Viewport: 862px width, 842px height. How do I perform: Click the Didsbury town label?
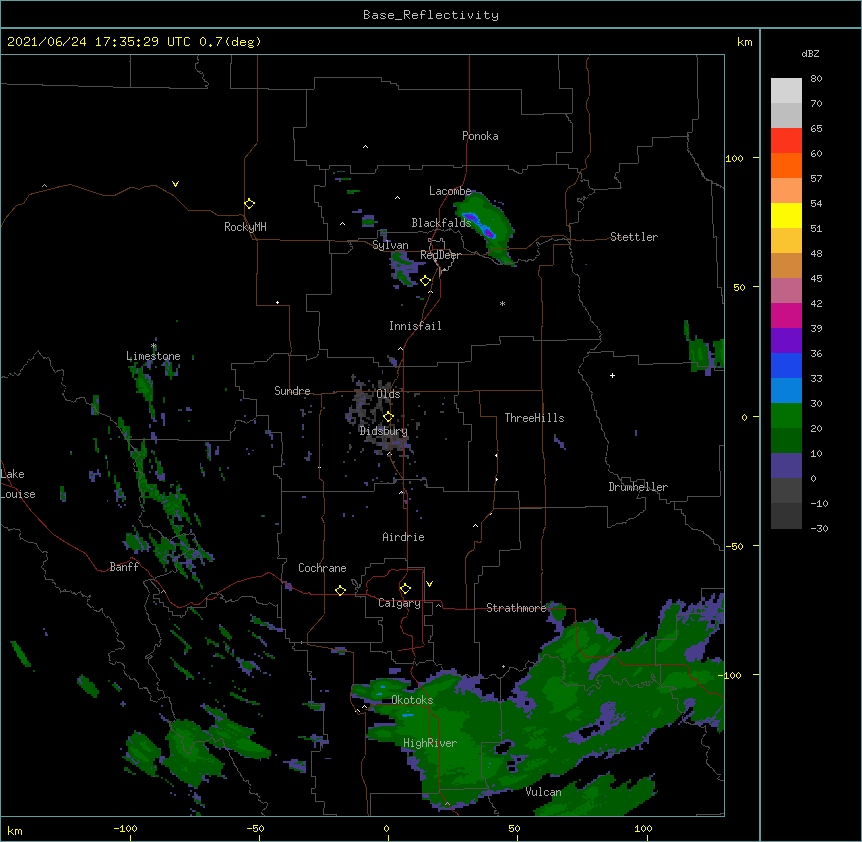pyautogui.click(x=383, y=431)
